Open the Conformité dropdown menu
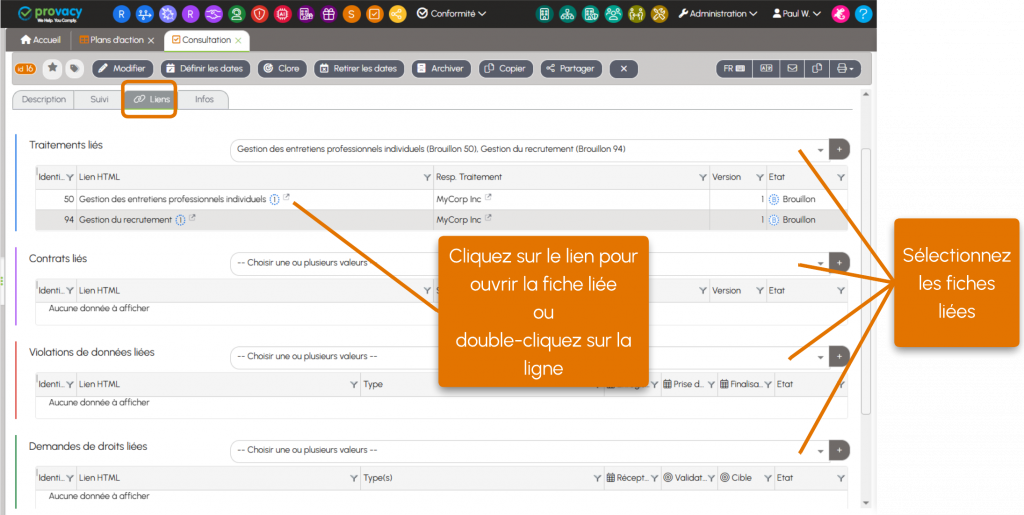This screenshot has height=515, width=1024. (451, 14)
